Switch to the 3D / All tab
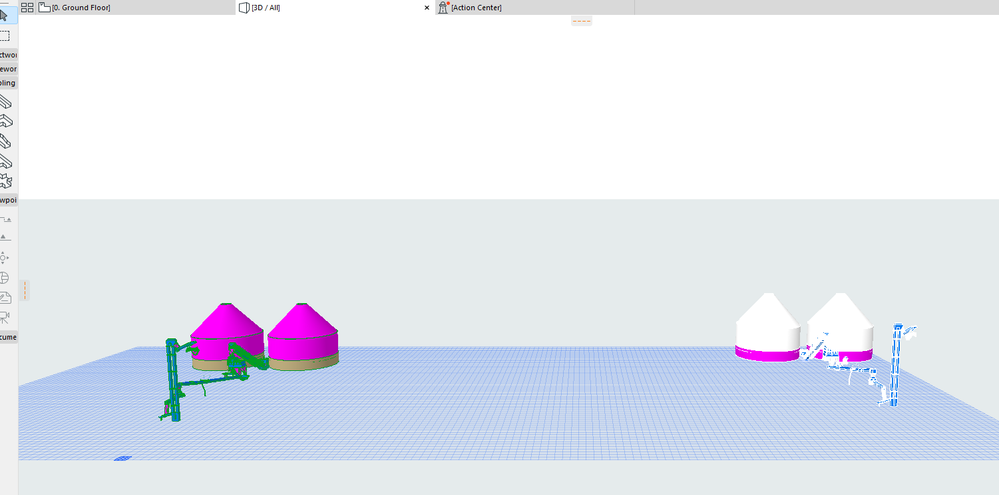This screenshot has width=999, height=495. 335,8
